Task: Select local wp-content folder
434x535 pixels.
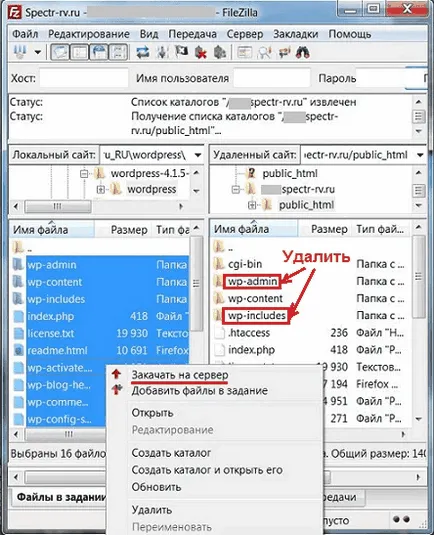Action: click(x=55, y=282)
